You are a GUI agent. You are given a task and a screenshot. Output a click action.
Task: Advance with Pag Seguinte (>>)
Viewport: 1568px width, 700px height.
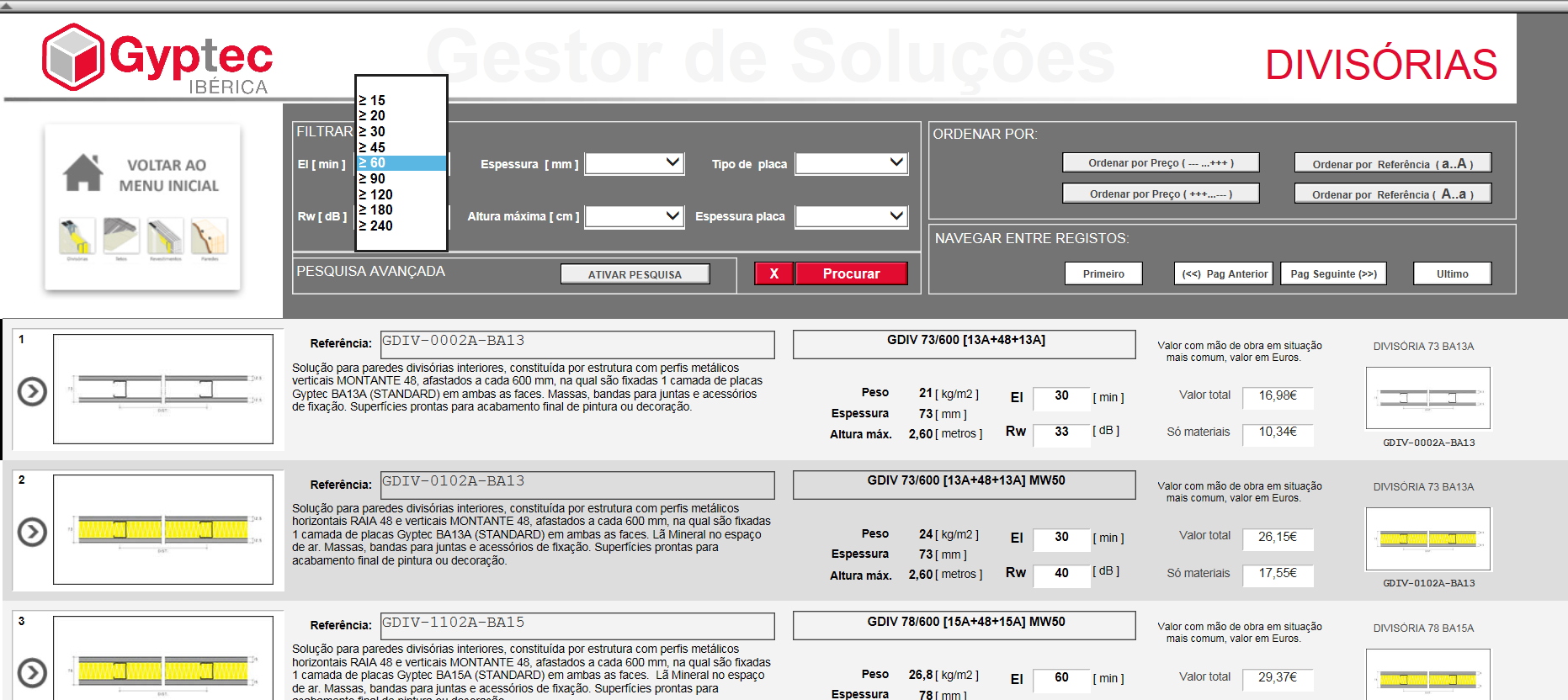[1333, 273]
